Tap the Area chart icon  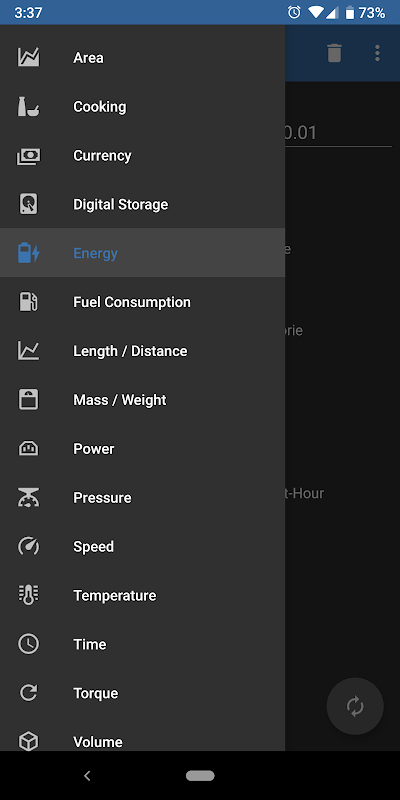pyautogui.click(x=29, y=58)
